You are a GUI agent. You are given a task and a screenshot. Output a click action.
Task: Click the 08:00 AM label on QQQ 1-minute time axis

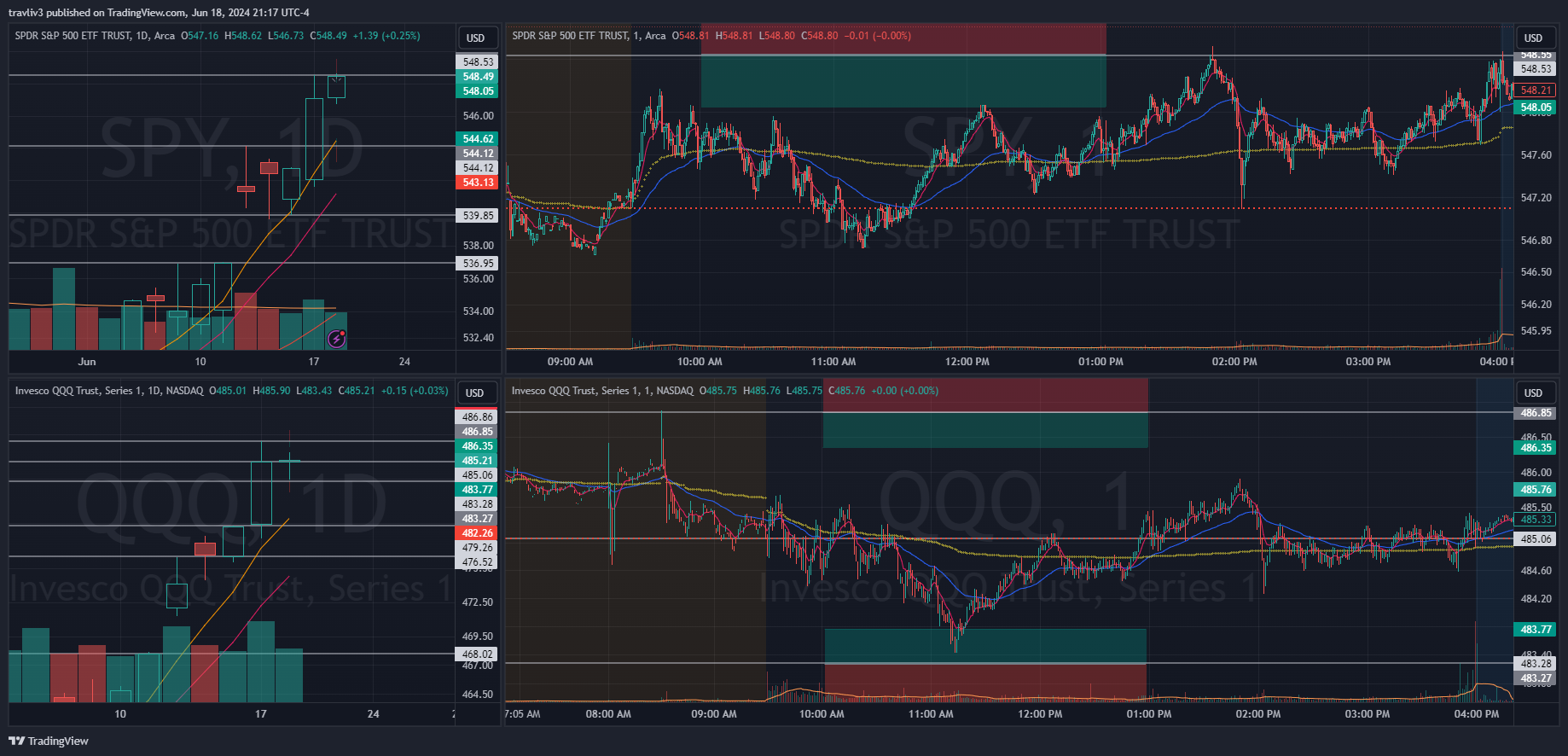[x=608, y=714]
